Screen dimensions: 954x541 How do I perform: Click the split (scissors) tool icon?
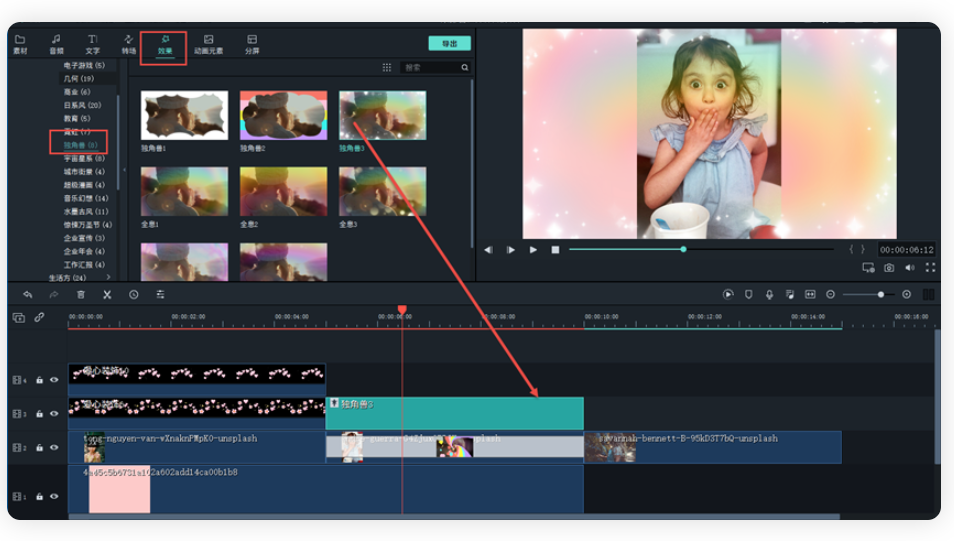click(107, 295)
